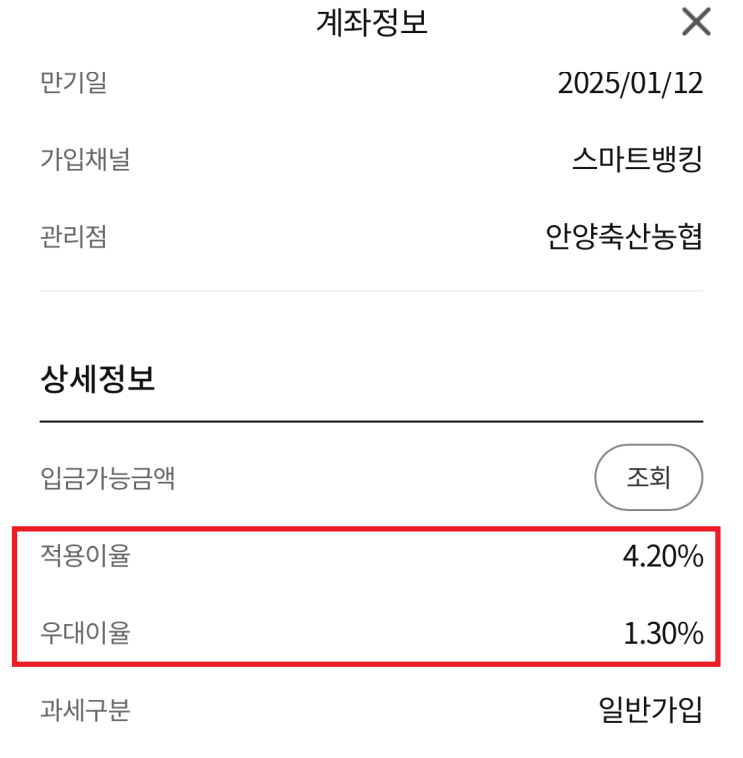This screenshot has width=743, height=758.
Task: Select the 만기일 label
Action: (73, 83)
